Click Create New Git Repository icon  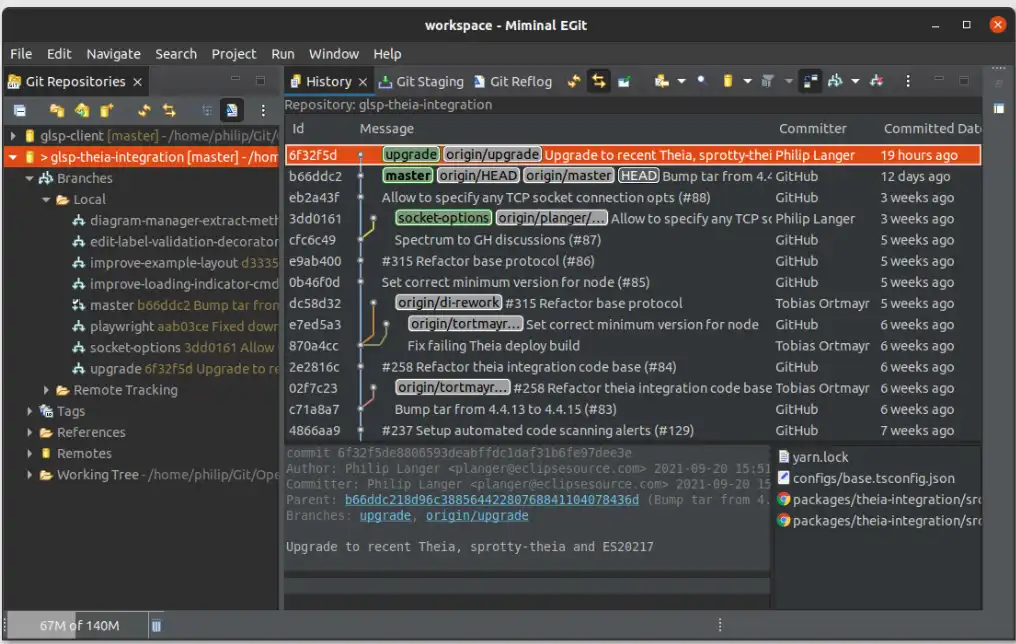click(x=107, y=110)
